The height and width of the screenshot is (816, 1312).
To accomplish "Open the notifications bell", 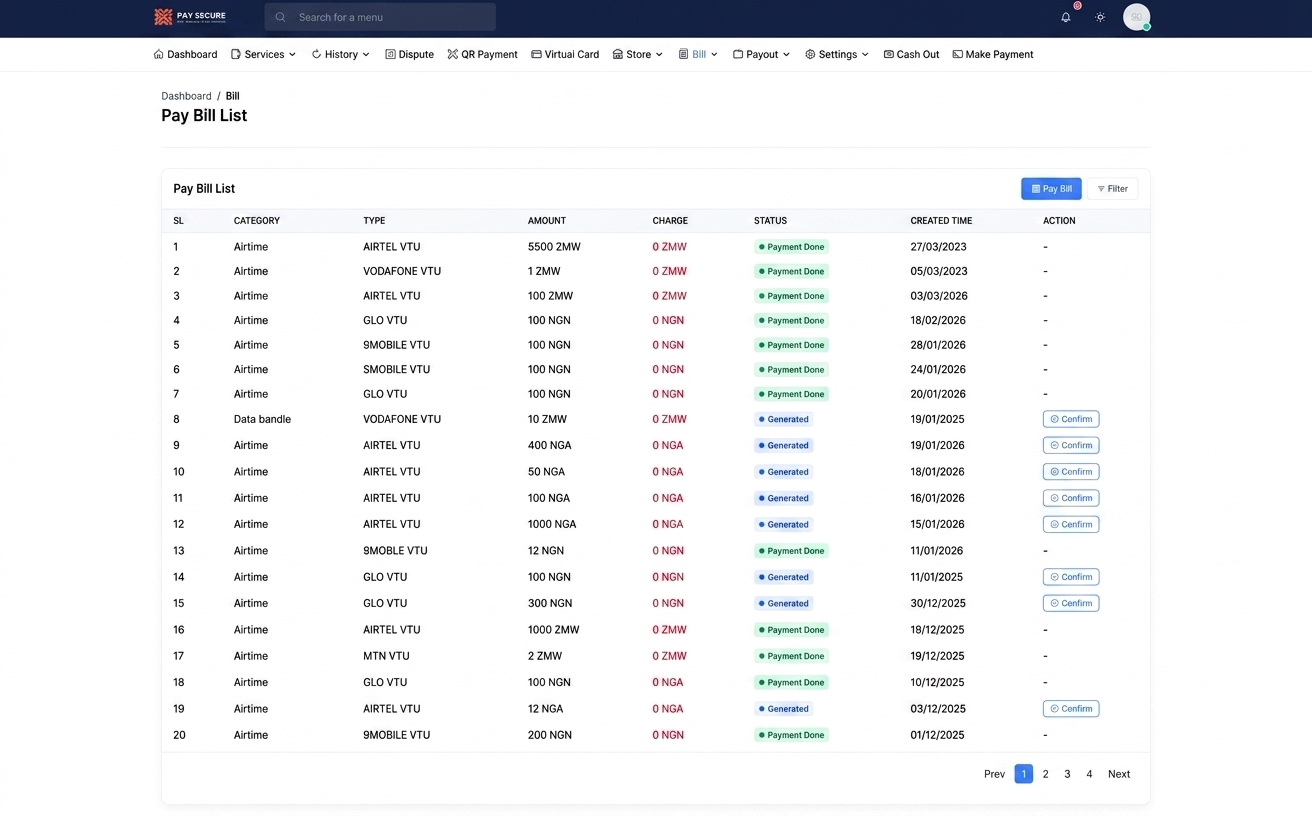I will pyautogui.click(x=1066, y=17).
